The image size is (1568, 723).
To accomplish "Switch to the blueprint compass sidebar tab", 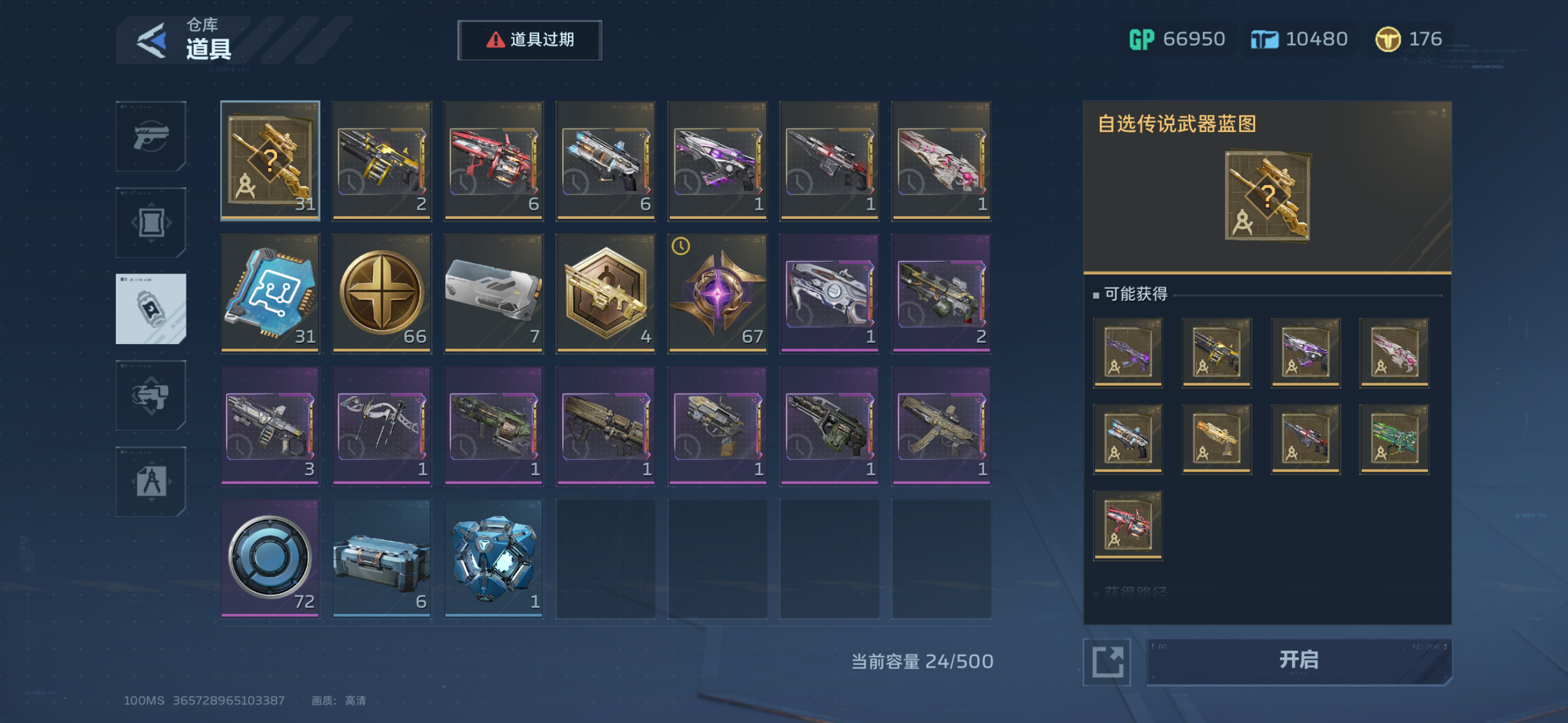I will (151, 481).
